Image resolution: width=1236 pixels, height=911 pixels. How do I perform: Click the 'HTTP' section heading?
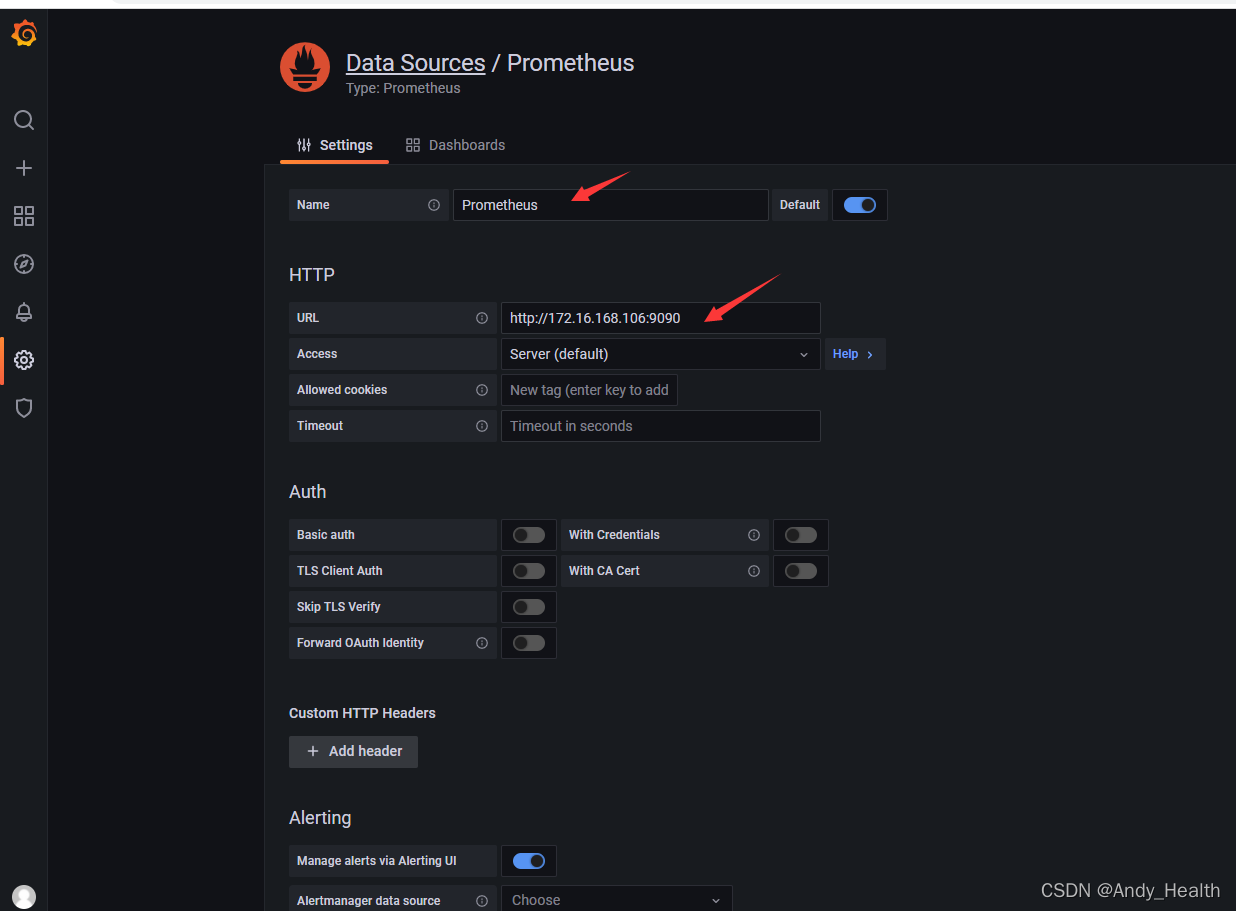pos(312,275)
